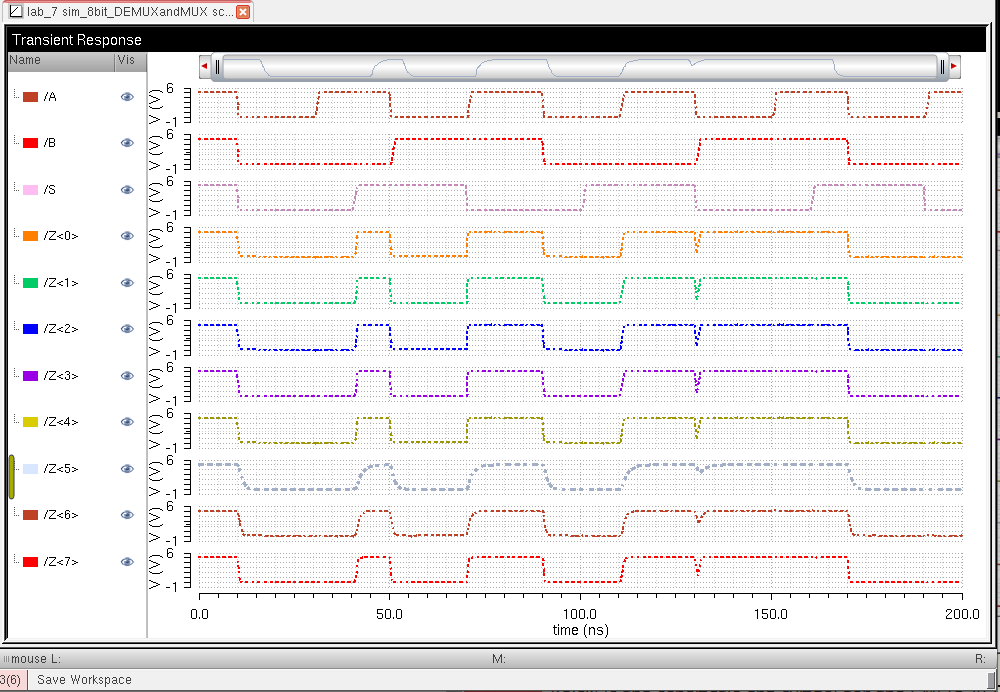Click the blue /Z<2> color swatch
Screen dimensions: 1000x692
30,329
